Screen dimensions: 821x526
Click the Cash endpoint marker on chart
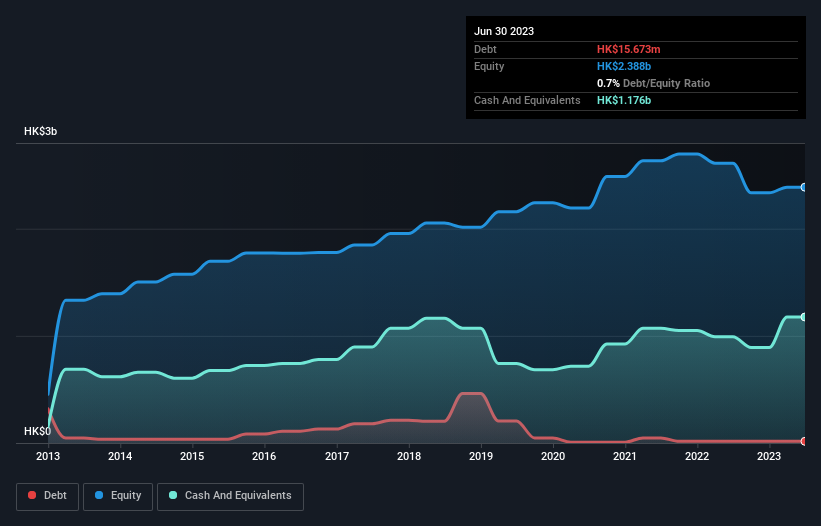pyautogui.click(x=804, y=317)
